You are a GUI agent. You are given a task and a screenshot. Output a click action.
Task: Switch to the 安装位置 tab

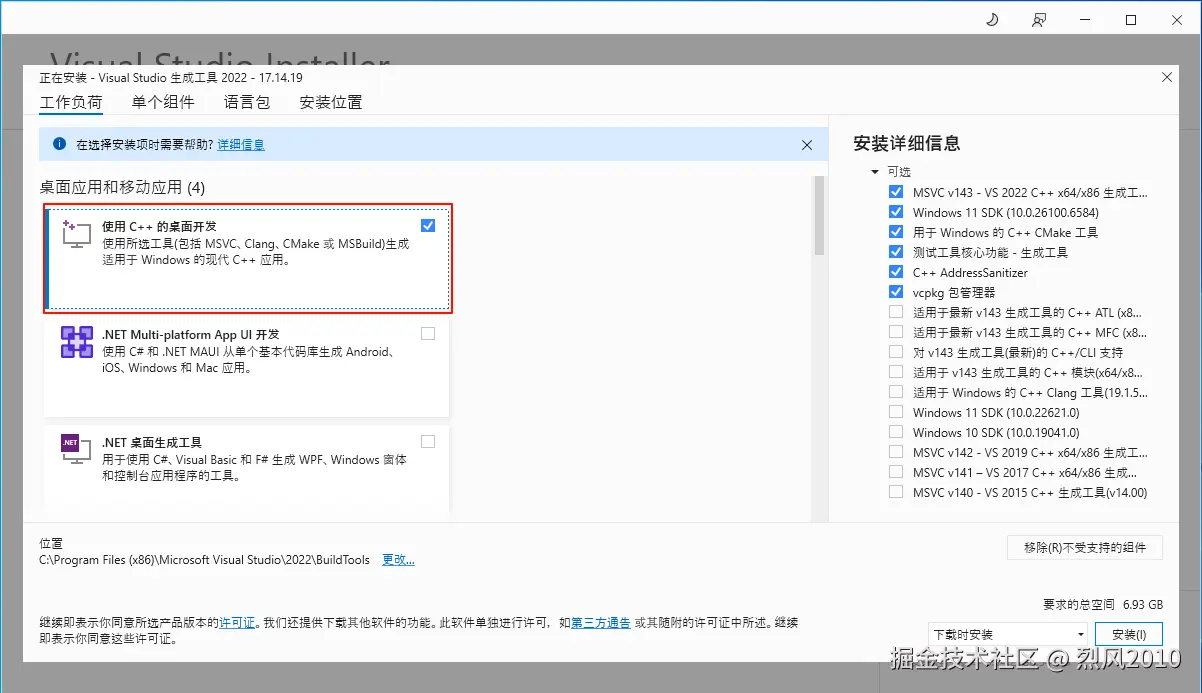tap(331, 102)
